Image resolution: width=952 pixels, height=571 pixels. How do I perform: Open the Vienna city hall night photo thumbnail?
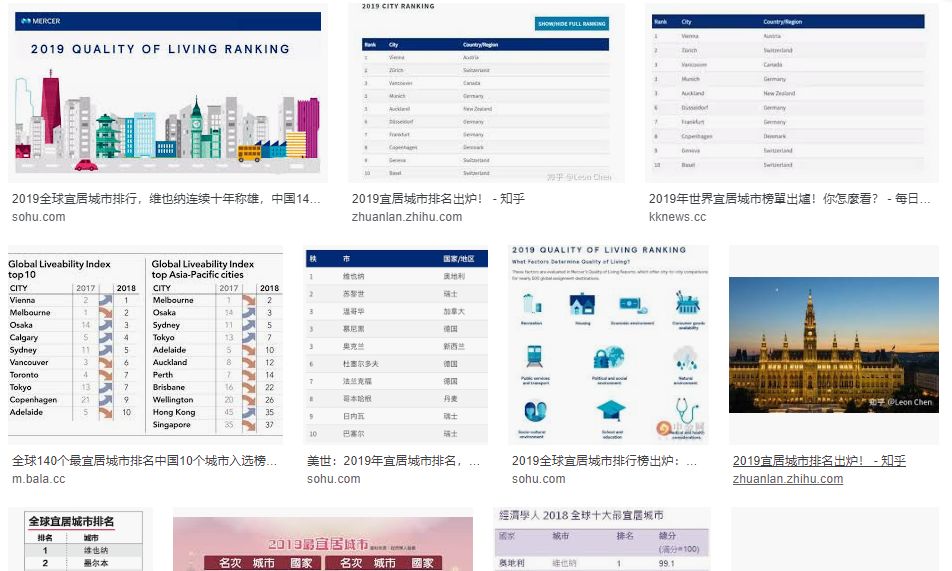[x=834, y=345]
